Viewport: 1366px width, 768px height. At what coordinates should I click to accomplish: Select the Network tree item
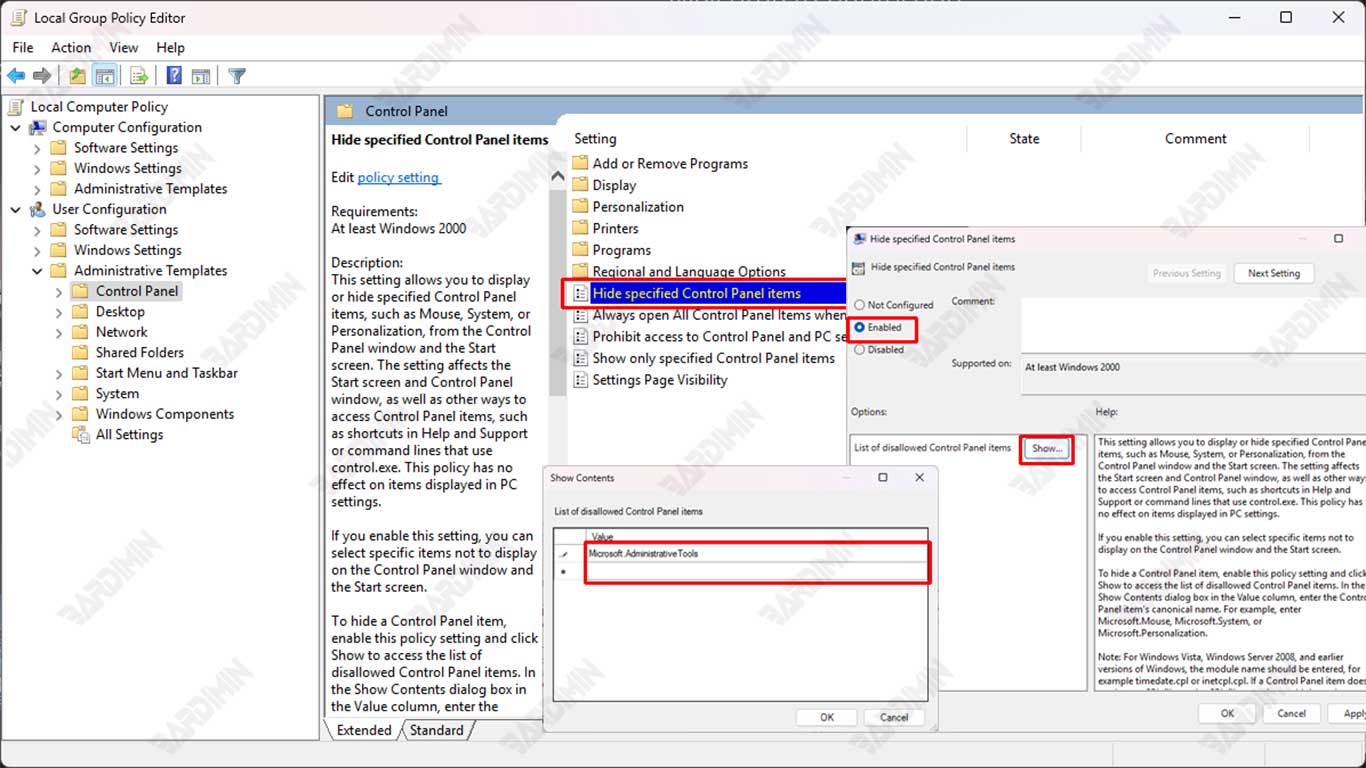click(x=121, y=332)
